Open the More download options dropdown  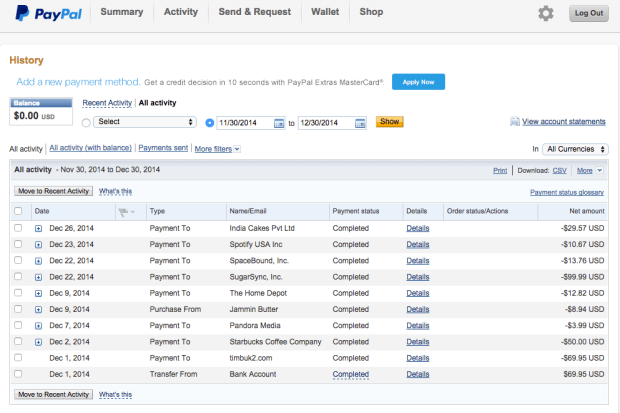pyautogui.click(x=590, y=171)
